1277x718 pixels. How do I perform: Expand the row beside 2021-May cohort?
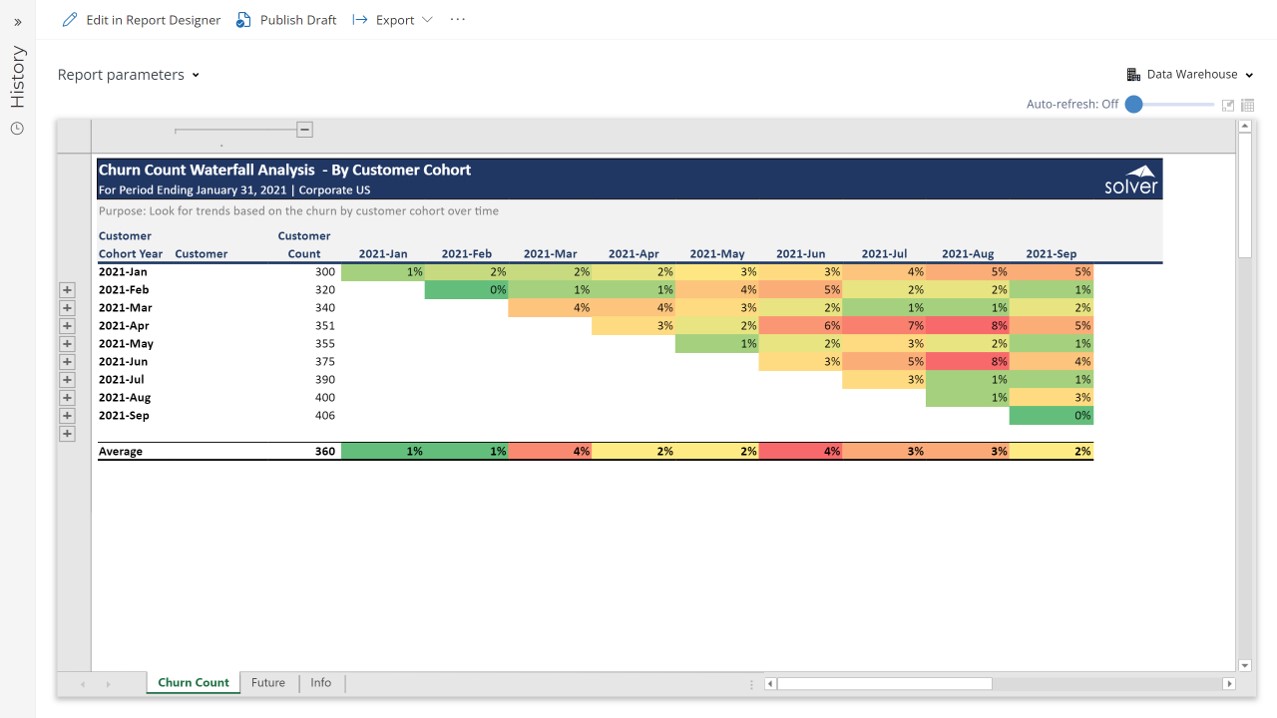click(67, 344)
